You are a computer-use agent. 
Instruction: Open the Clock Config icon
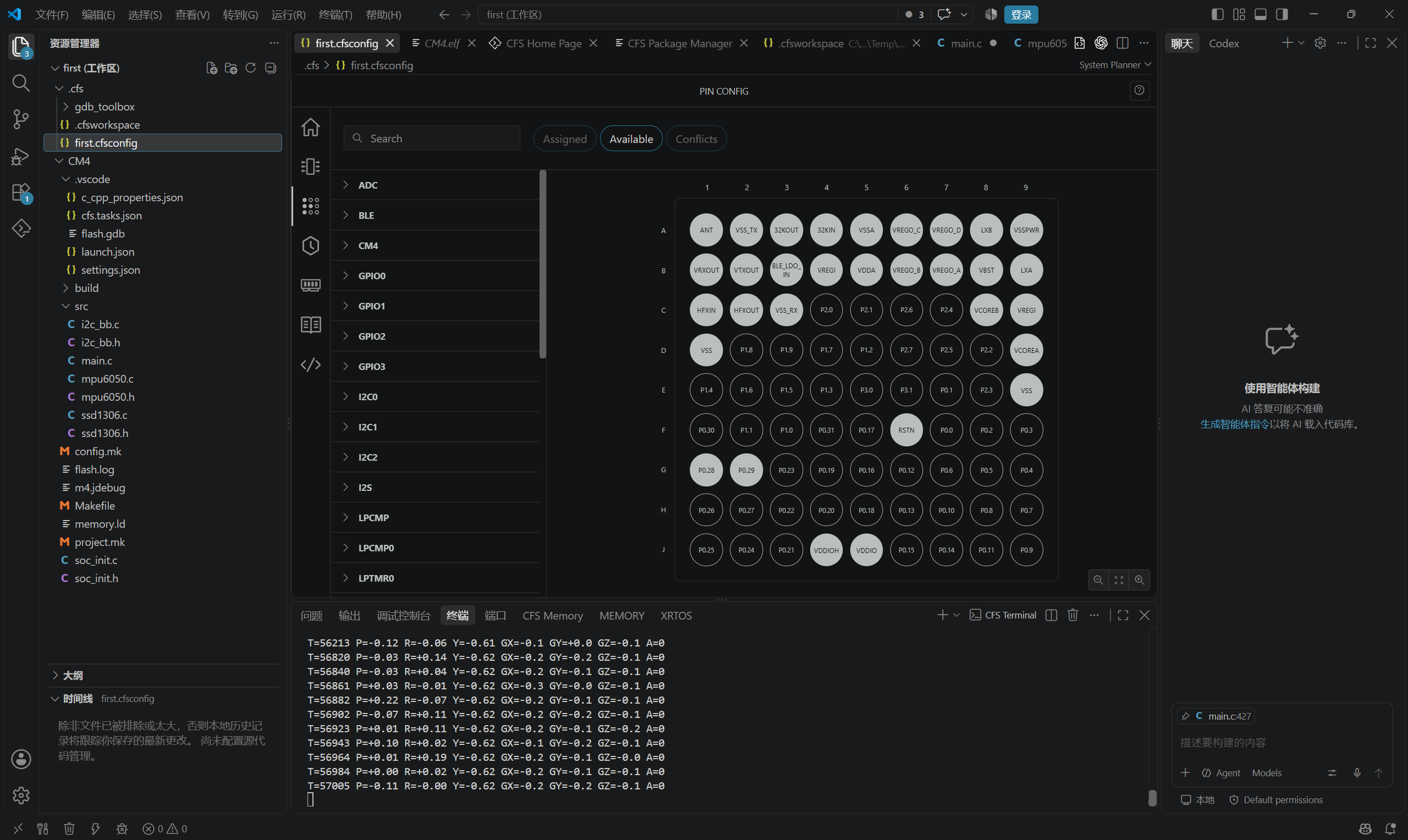click(310, 246)
